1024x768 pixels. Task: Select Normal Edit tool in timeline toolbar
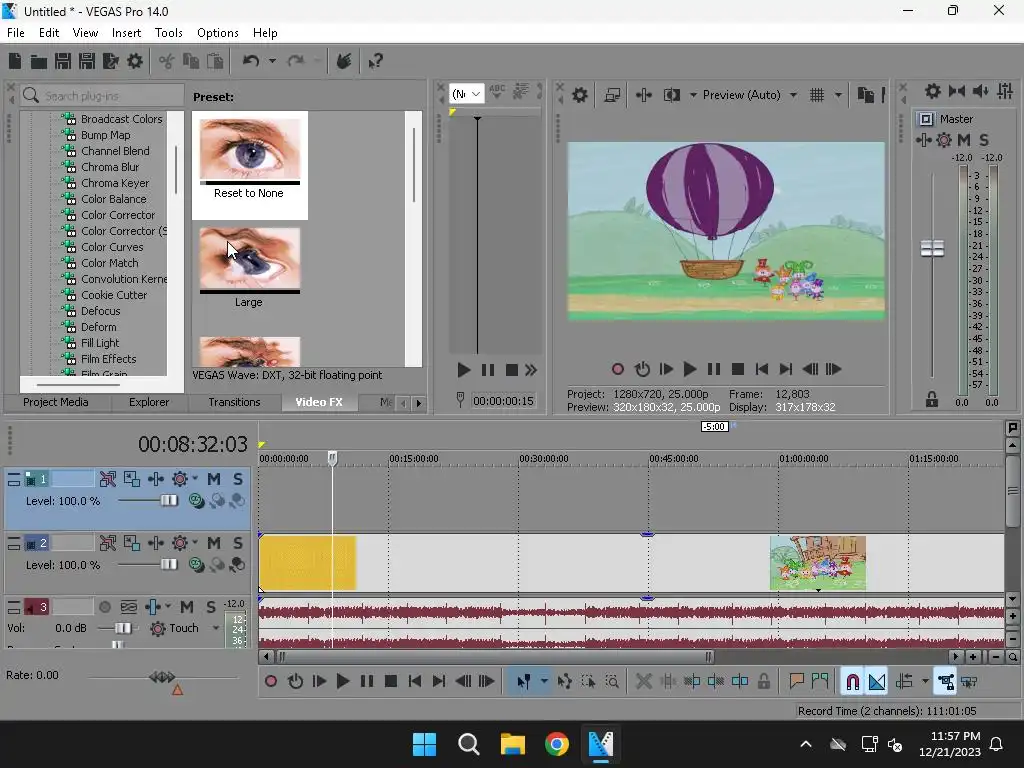tap(523, 682)
